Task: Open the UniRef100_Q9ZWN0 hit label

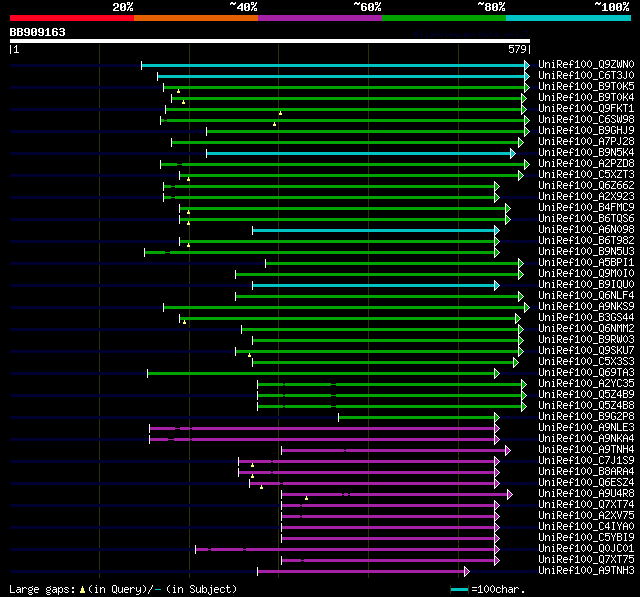Action: tap(586, 64)
